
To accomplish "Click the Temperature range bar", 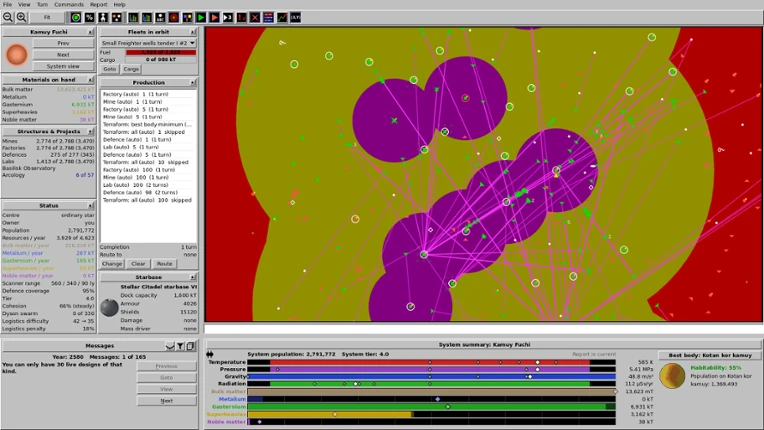I will [x=431, y=362].
